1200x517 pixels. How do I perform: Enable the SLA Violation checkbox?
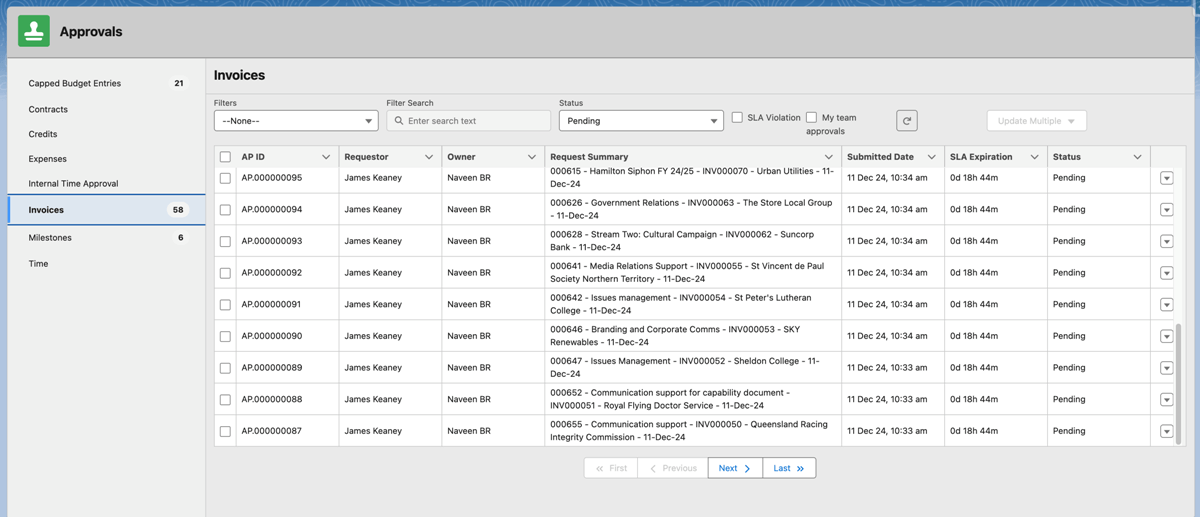(x=737, y=117)
